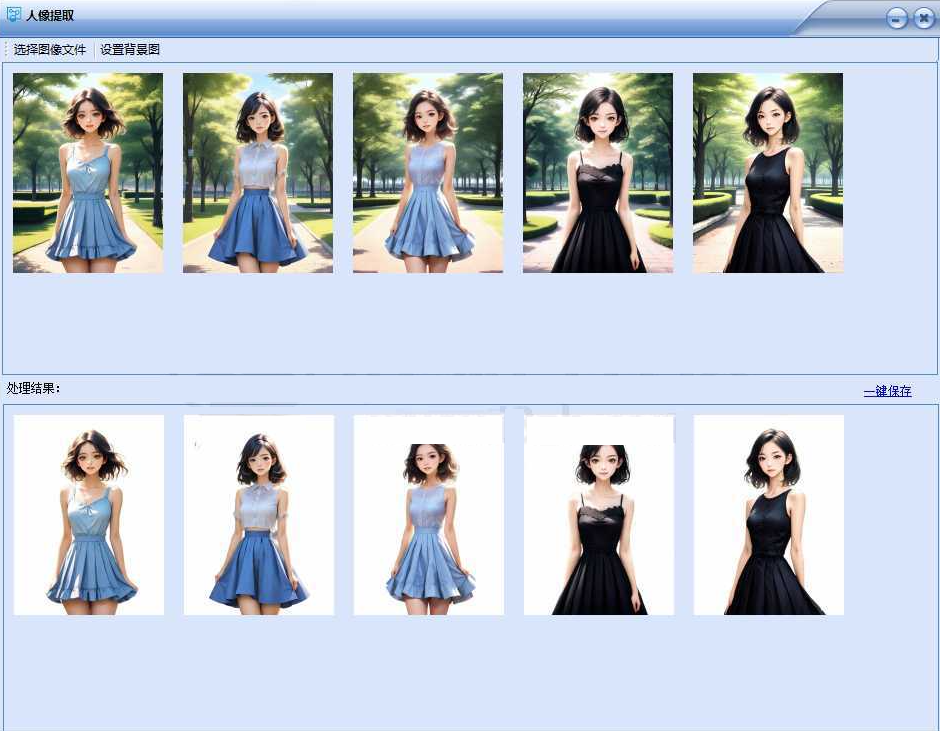The width and height of the screenshot is (940, 731).
Task: Open extracted result with black strap dress
Action: click(x=599, y=515)
